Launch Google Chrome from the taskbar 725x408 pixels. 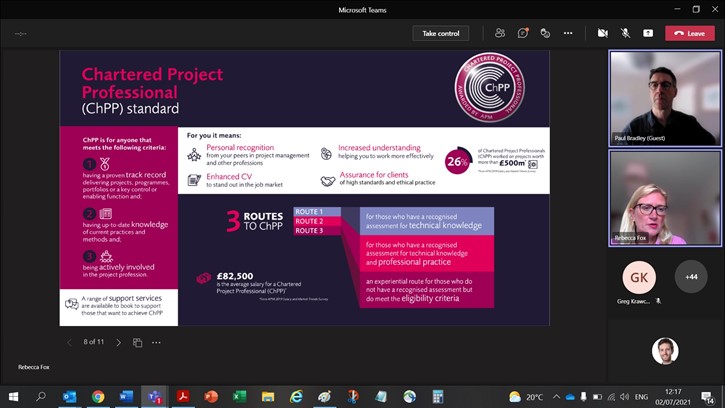point(98,396)
